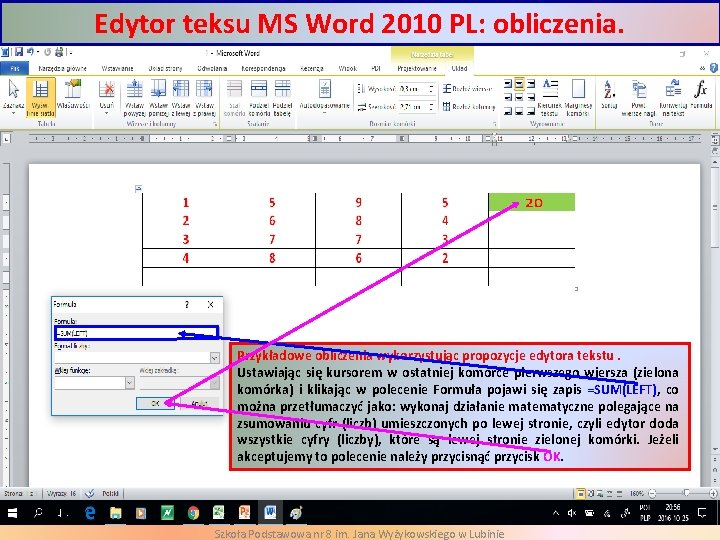
Task: Switch to Wstawianie tab
Action: point(118,68)
